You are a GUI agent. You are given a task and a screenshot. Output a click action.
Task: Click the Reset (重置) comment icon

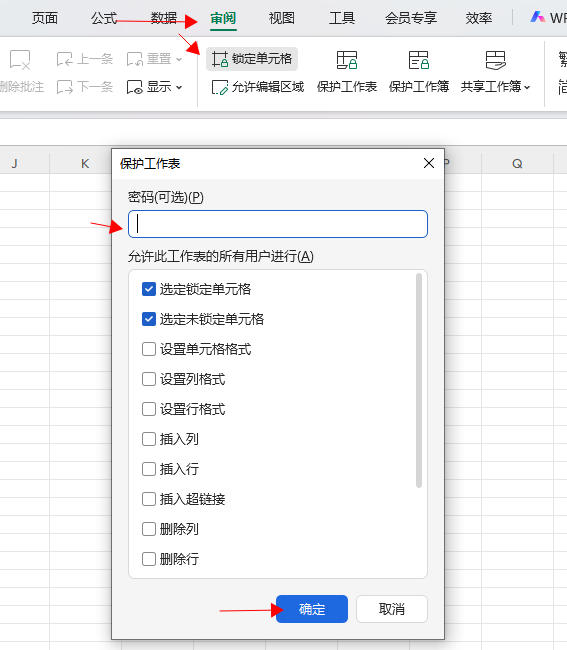(x=135, y=59)
